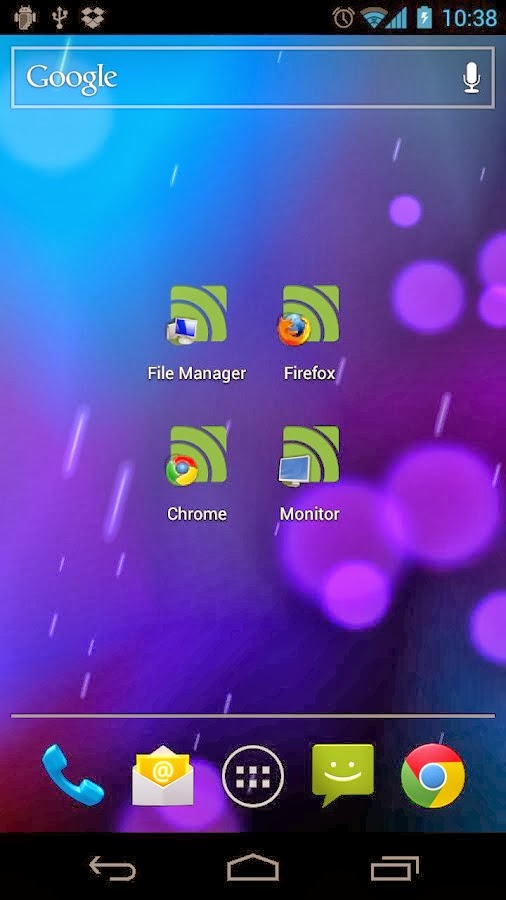Tap the "Chrome" label text
506x900 pixels.
[197, 514]
